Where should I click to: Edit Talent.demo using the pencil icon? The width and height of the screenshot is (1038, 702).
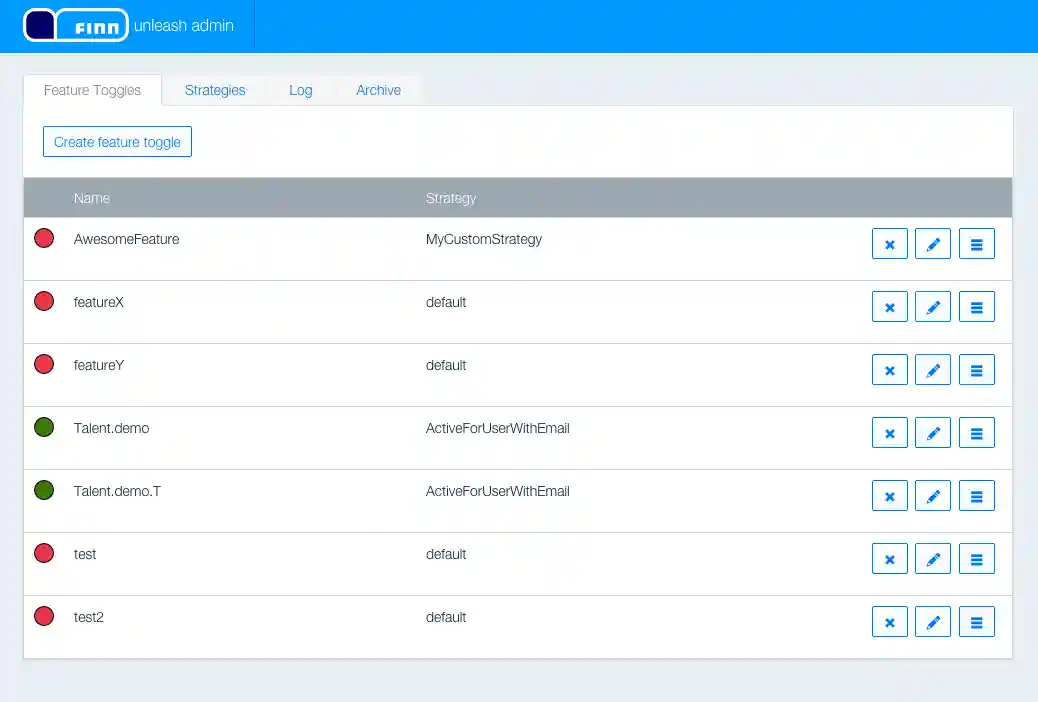point(933,432)
